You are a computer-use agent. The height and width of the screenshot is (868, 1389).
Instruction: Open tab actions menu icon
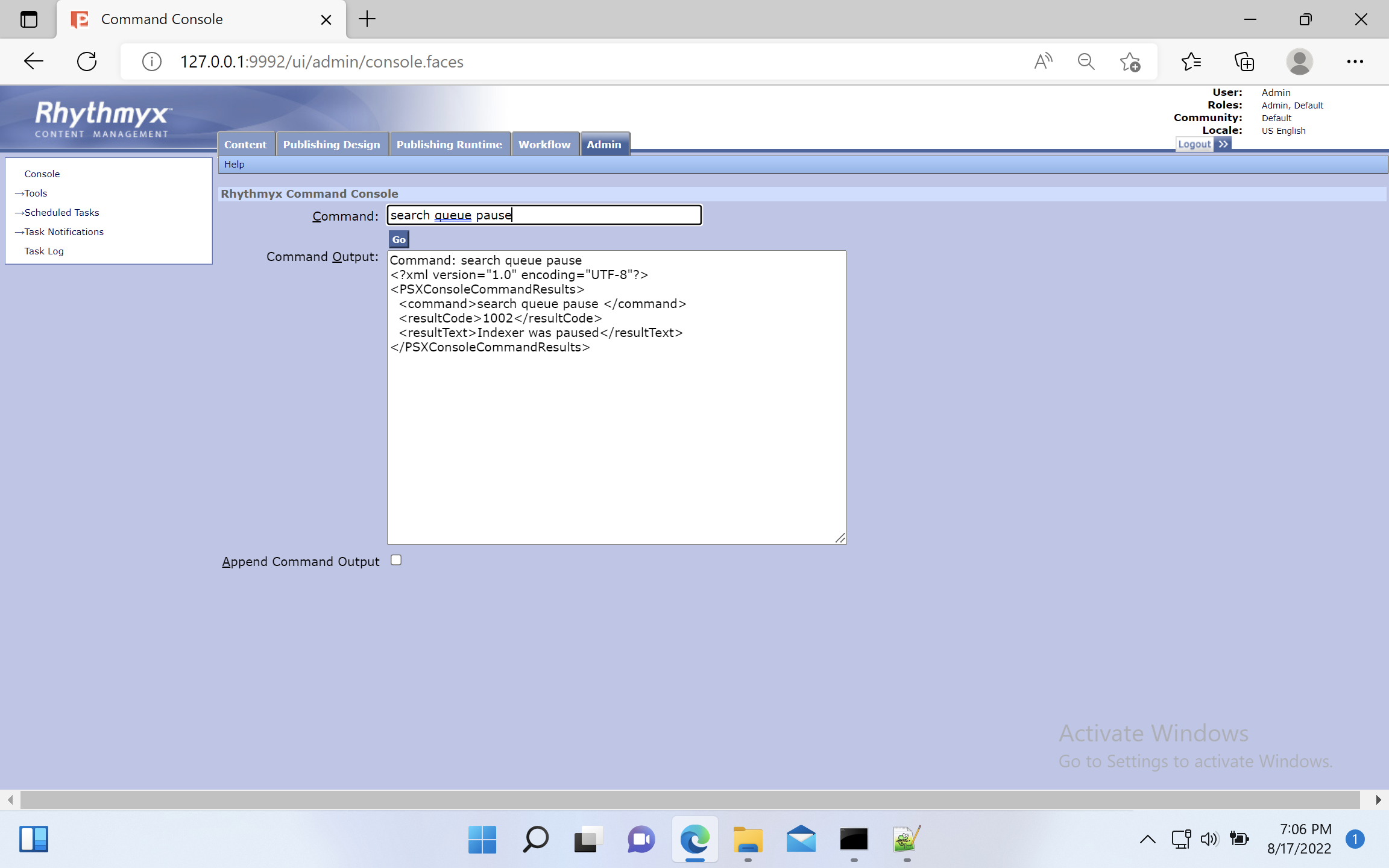29,19
